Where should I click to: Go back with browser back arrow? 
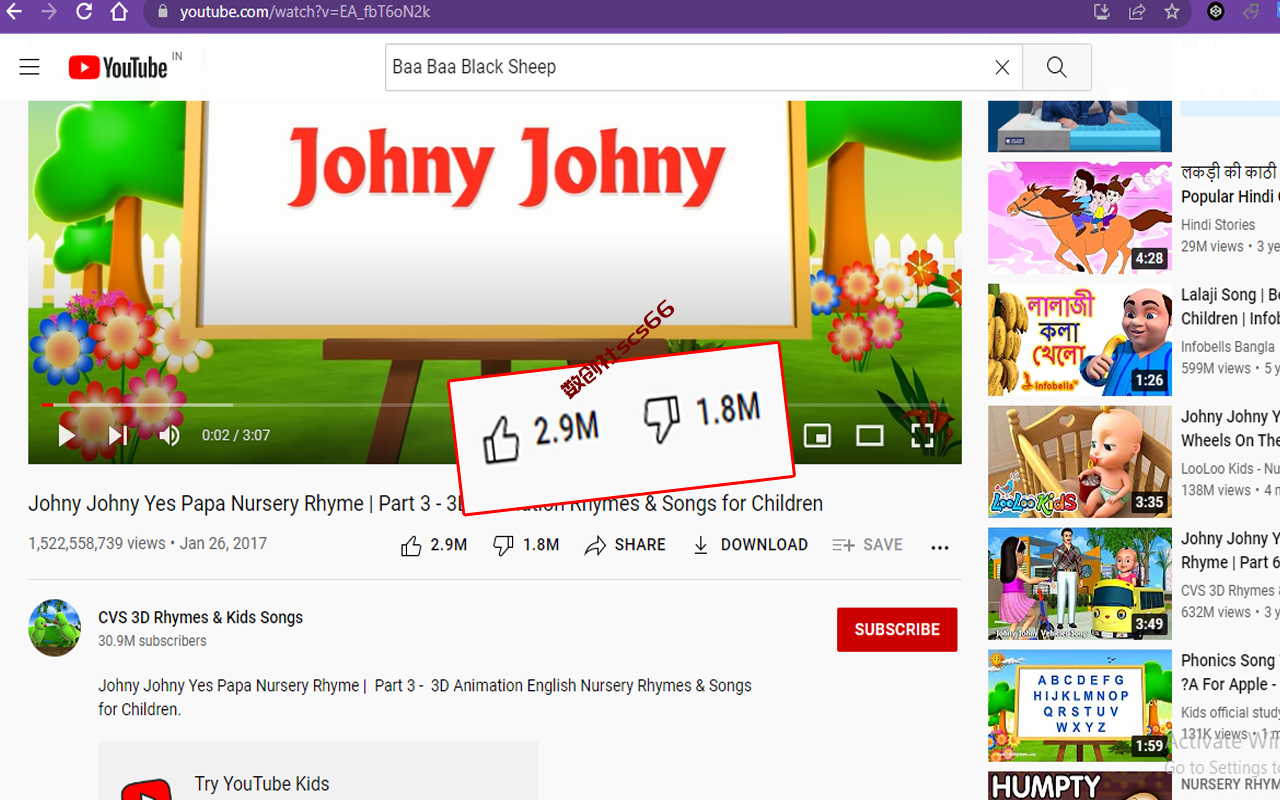point(14,12)
